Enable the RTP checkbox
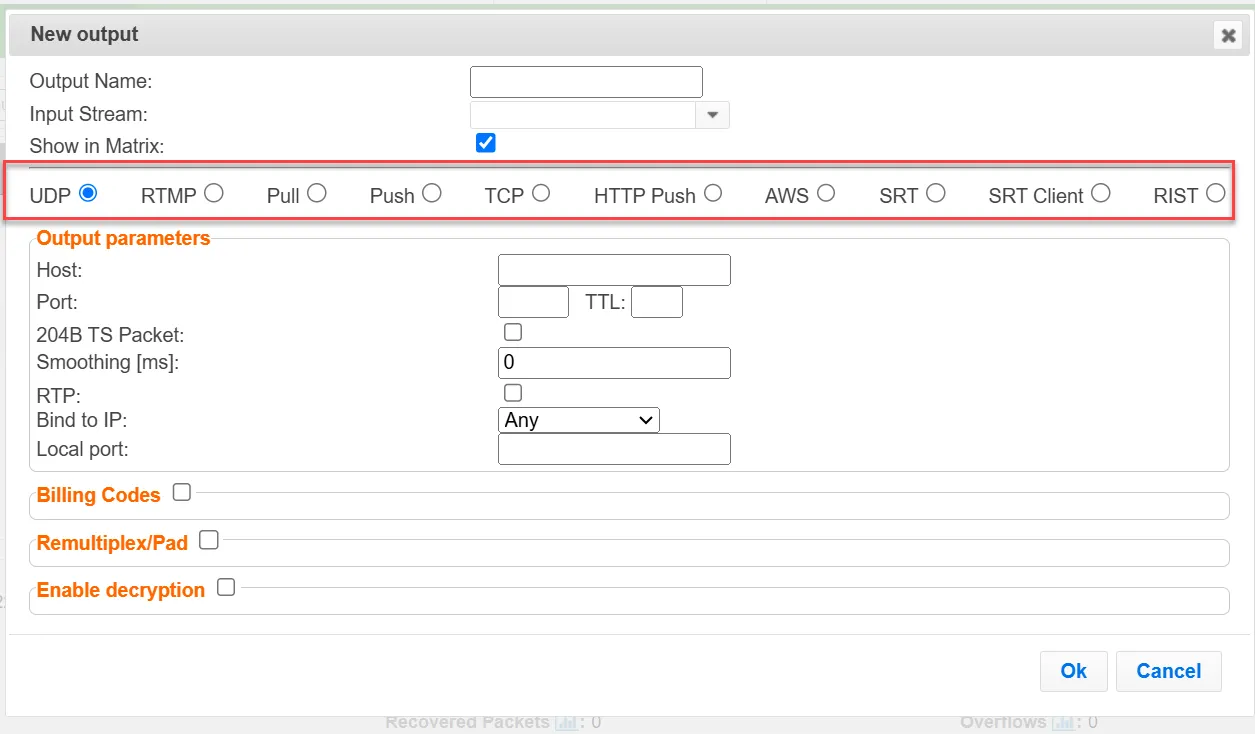 click(513, 392)
